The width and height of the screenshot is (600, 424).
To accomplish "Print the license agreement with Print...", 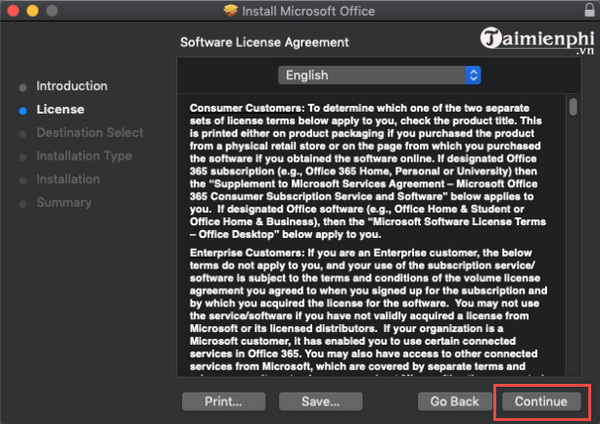I will click(x=223, y=401).
